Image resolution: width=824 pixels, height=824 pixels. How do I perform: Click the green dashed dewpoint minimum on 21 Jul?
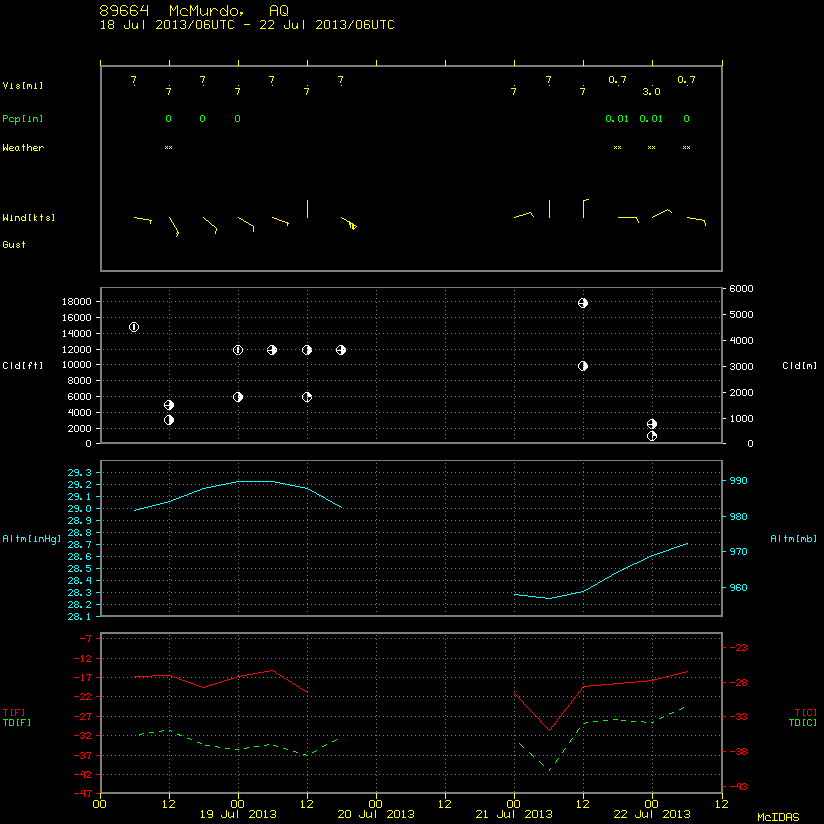coord(550,770)
